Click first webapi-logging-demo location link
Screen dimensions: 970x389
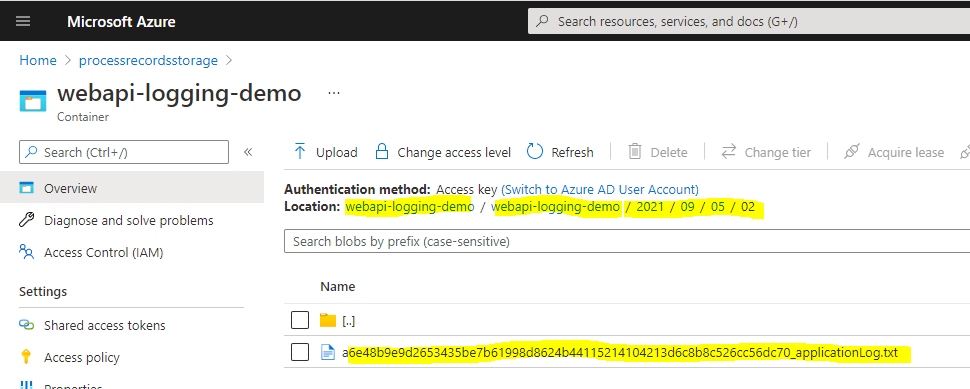pyautogui.click(x=410, y=207)
